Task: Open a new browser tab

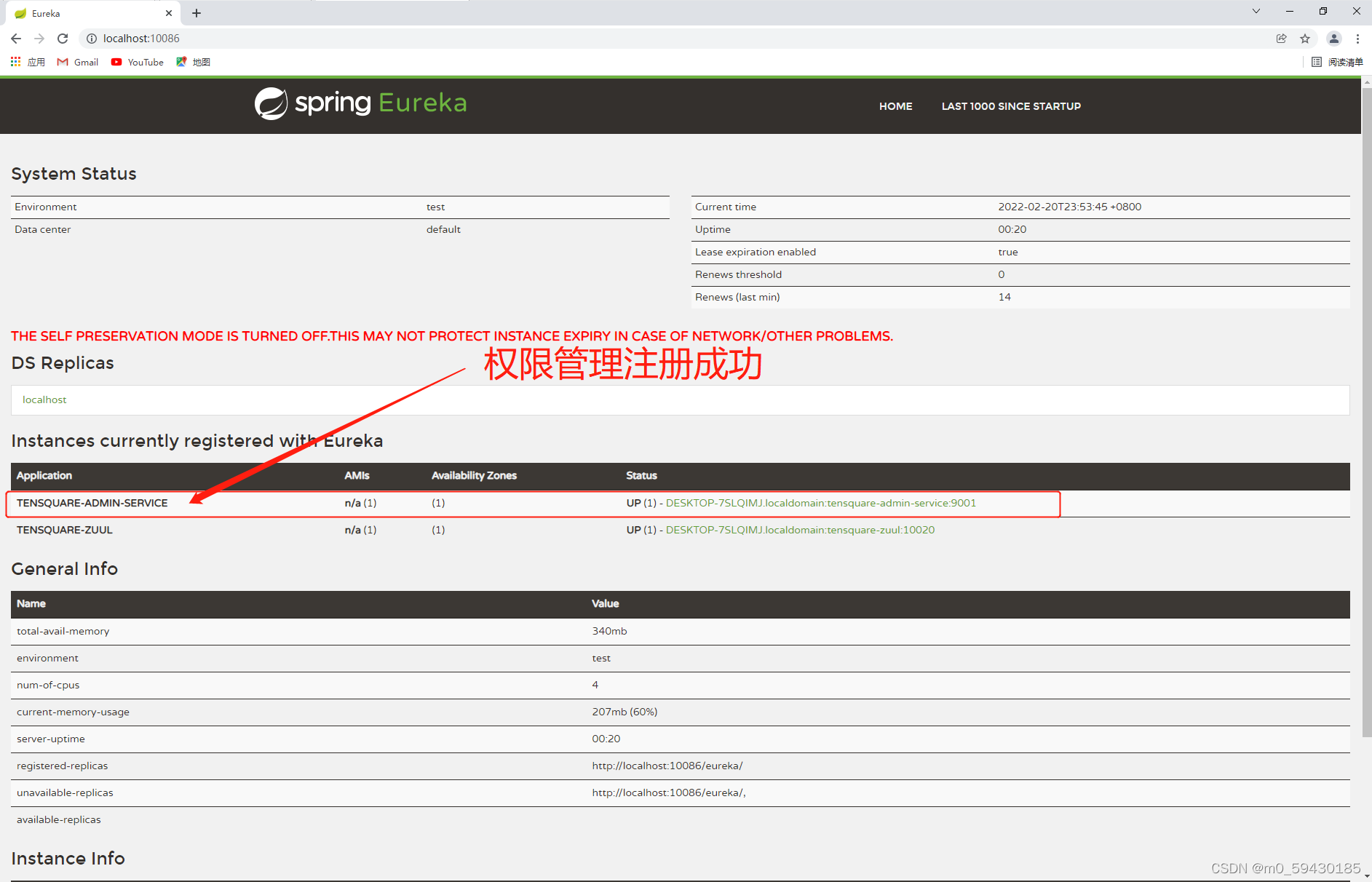Action: pyautogui.click(x=197, y=13)
